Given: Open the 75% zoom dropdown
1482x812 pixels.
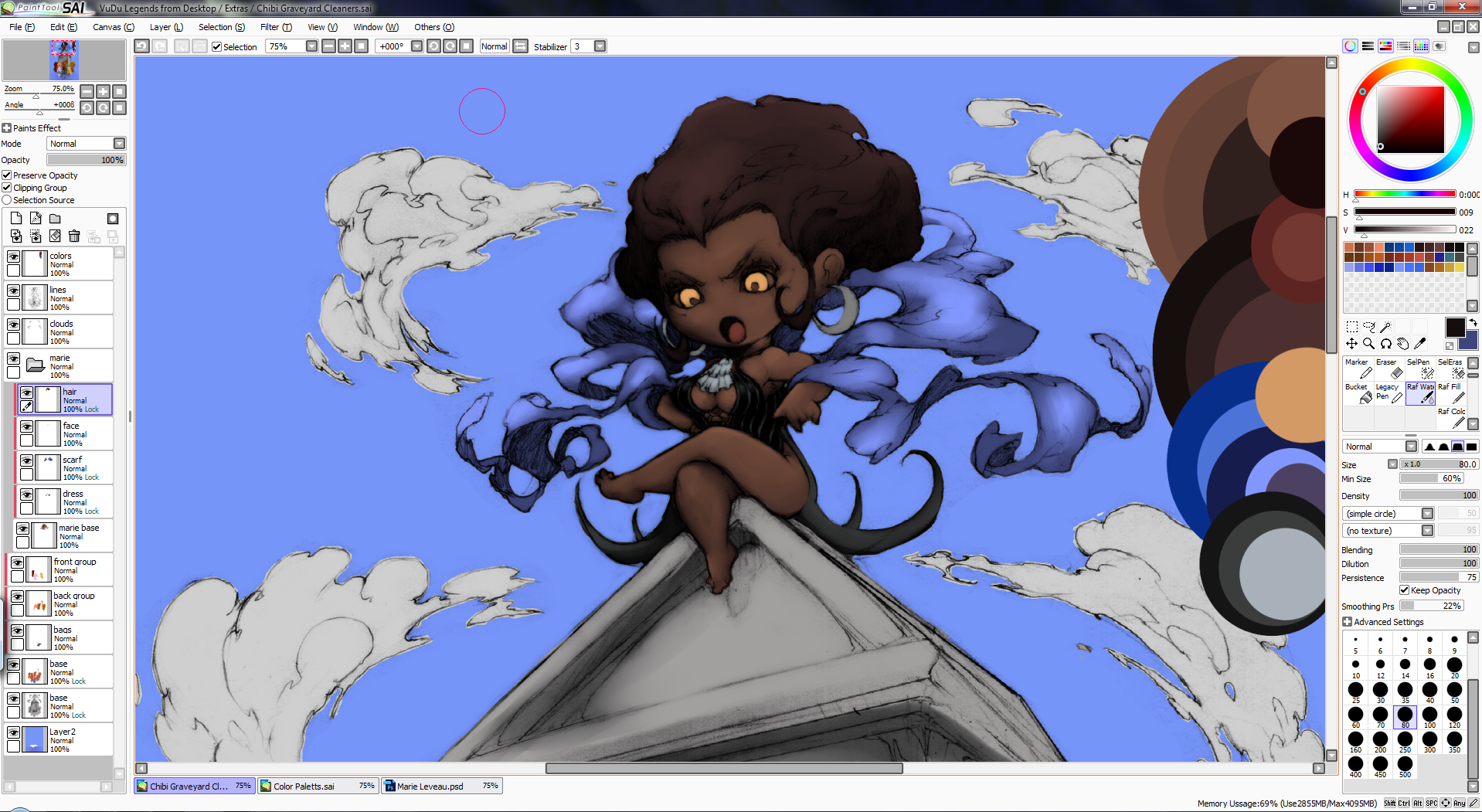Looking at the screenshot, I should 311,46.
